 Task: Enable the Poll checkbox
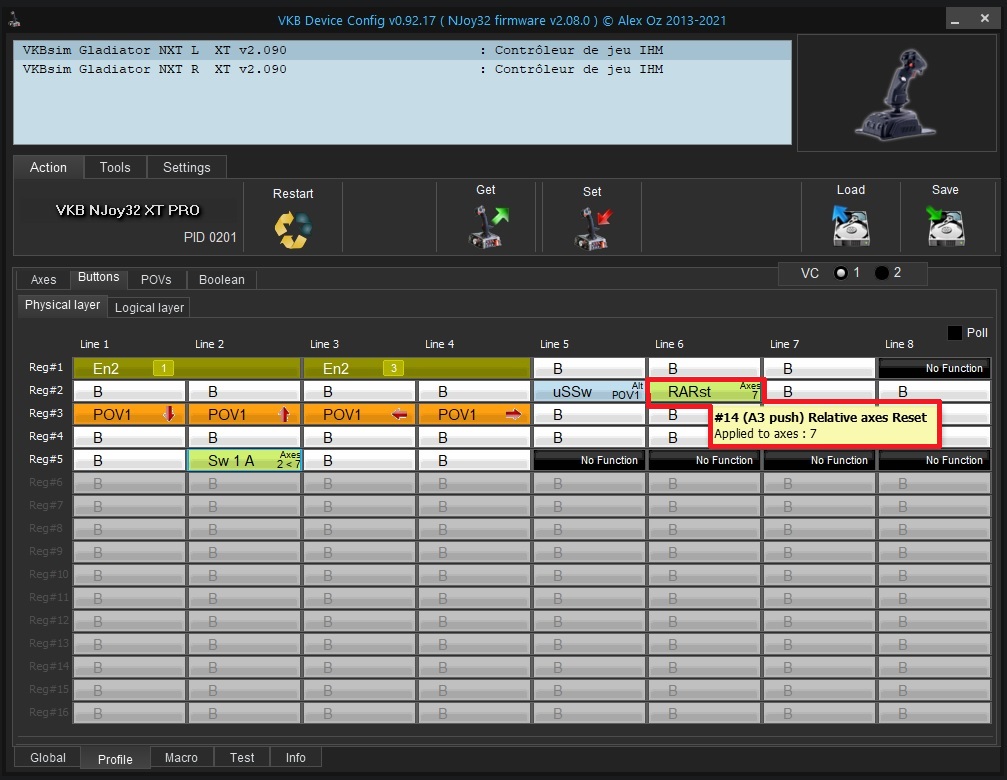coord(954,333)
